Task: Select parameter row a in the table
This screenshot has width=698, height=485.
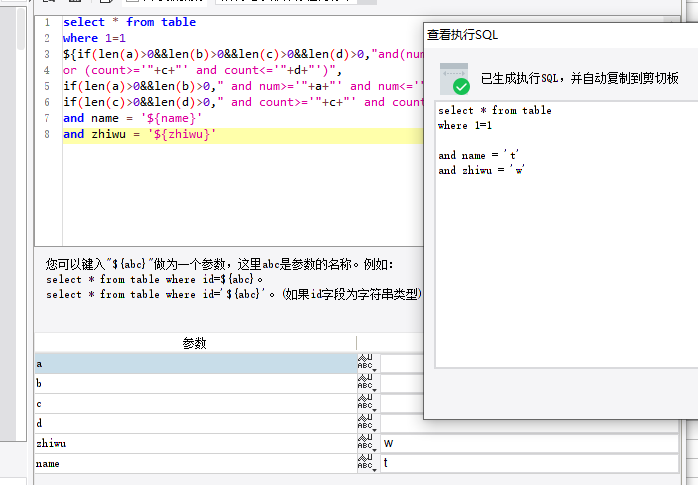Action: (x=196, y=364)
